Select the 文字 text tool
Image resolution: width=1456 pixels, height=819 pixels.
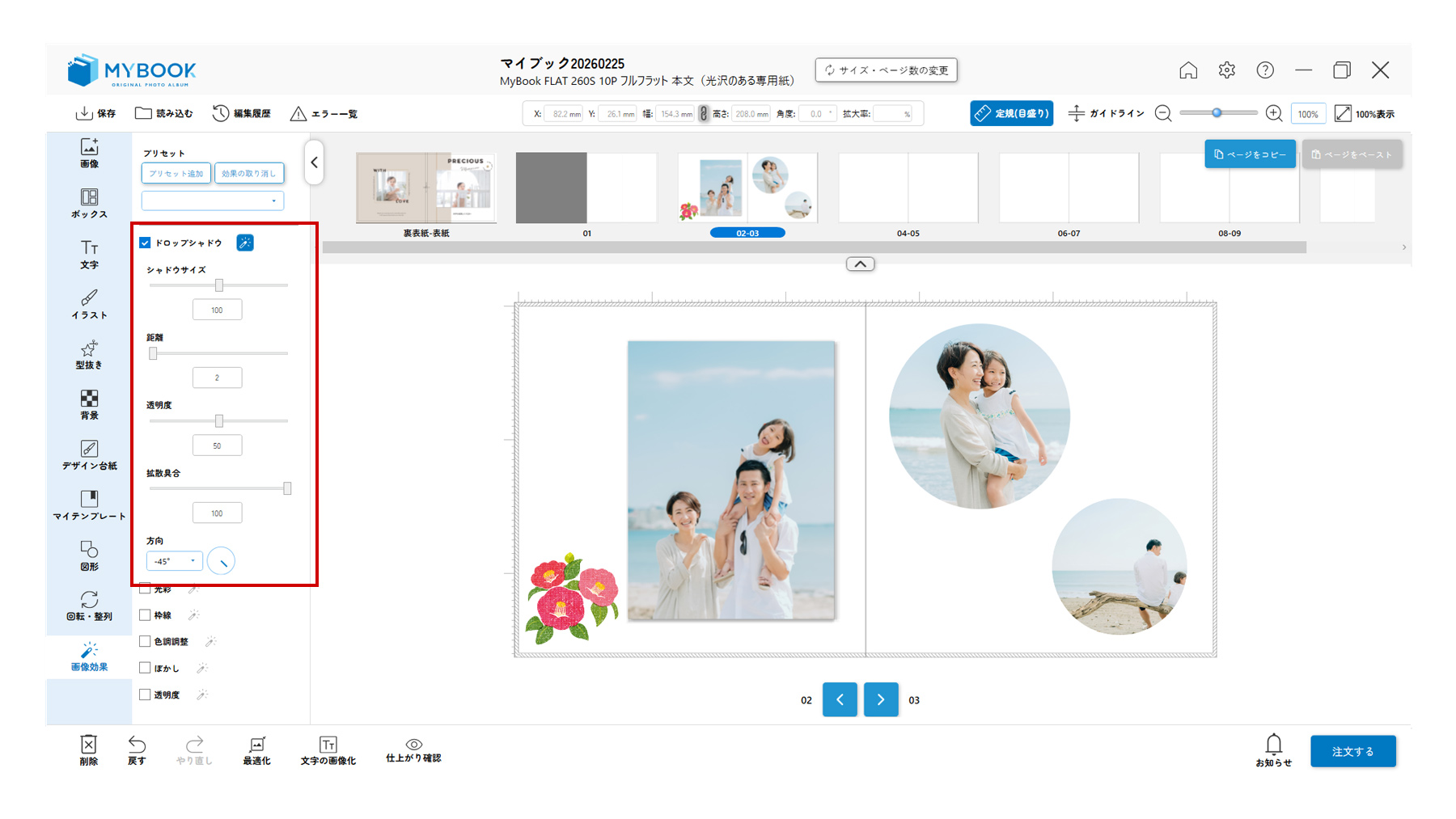[89, 254]
